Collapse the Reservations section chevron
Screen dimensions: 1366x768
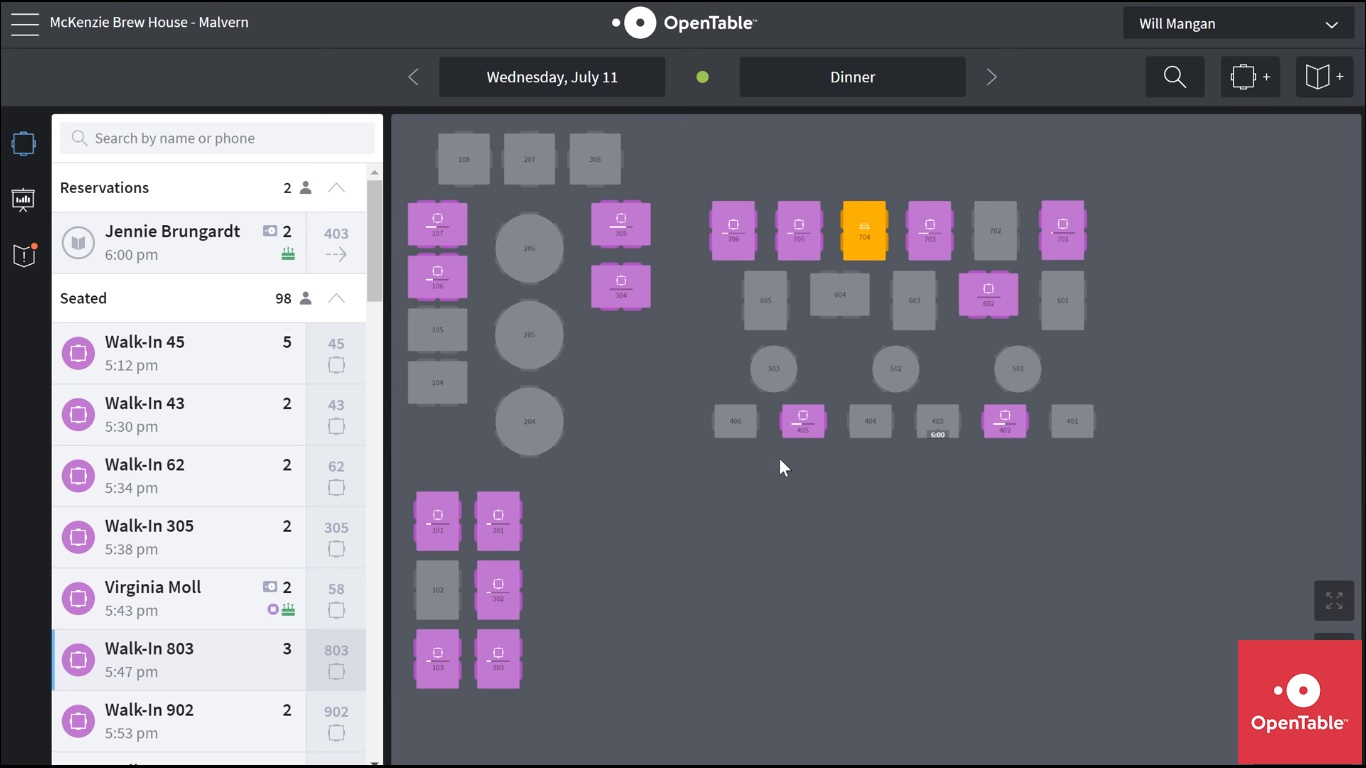point(337,188)
